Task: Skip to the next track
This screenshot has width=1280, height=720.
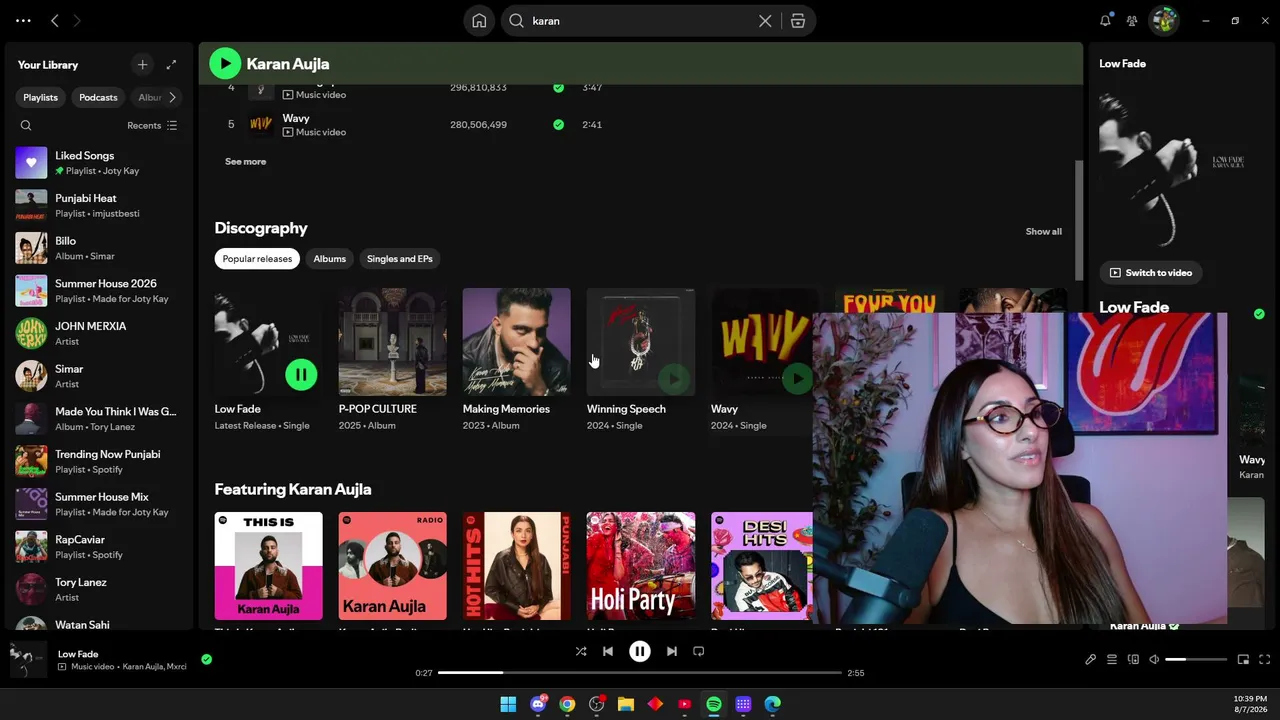Action: pyautogui.click(x=672, y=651)
